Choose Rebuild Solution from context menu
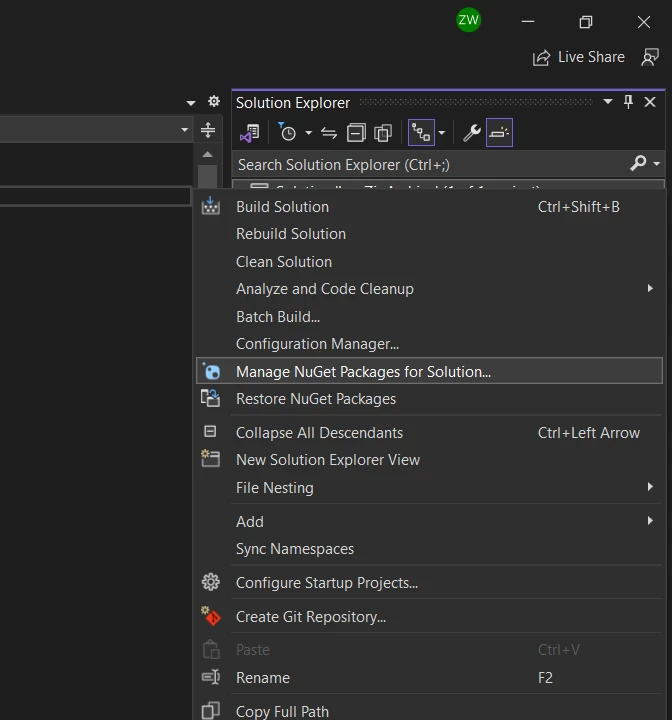672x720 pixels. pyautogui.click(x=291, y=234)
